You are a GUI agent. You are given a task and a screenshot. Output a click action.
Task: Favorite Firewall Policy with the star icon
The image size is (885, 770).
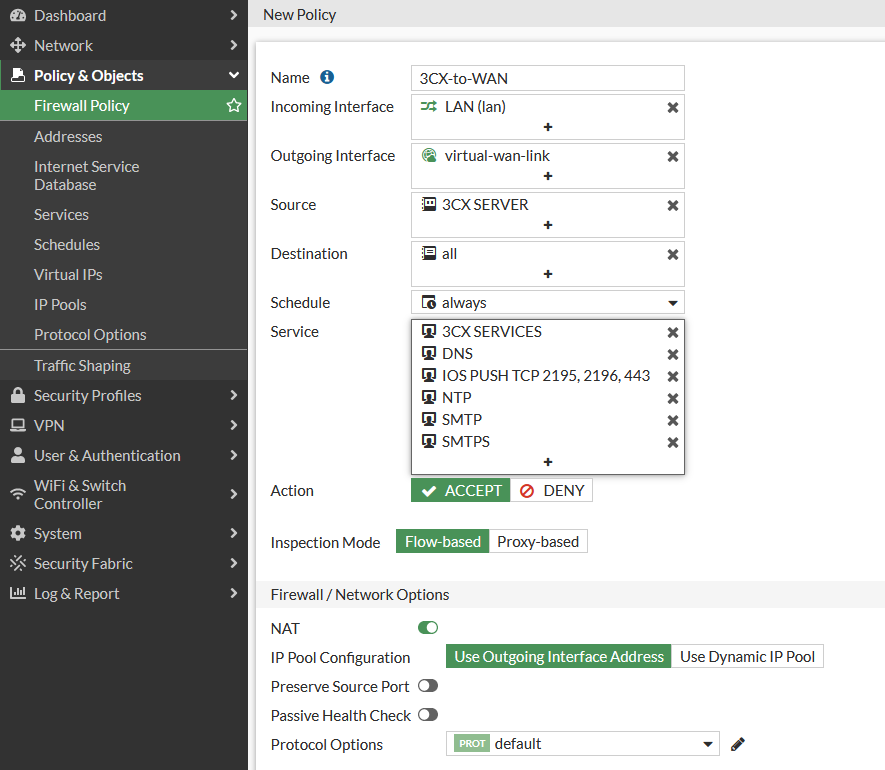233,106
